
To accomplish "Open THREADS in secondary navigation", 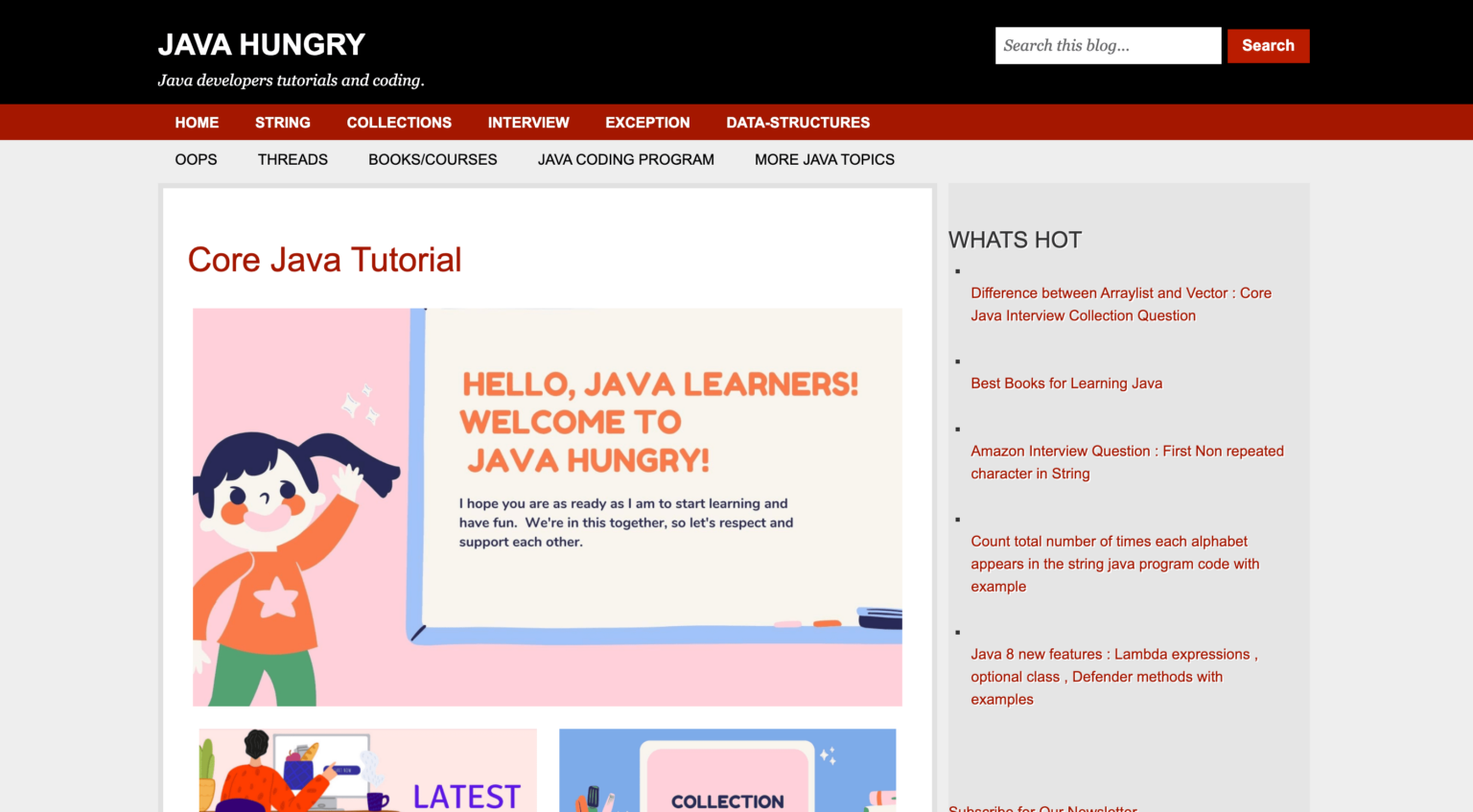I will tap(292, 159).
